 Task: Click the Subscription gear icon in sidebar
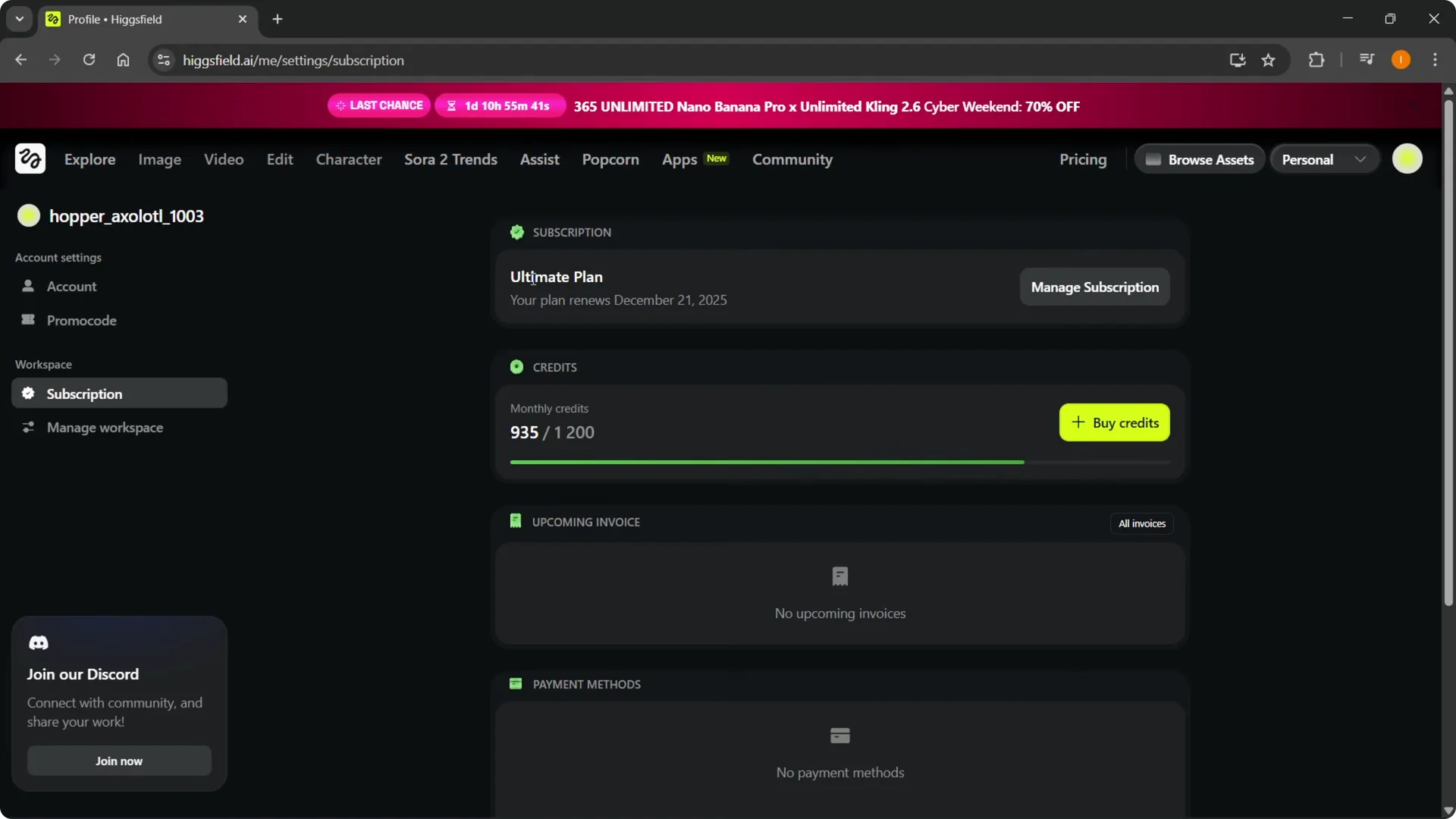click(28, 394)
